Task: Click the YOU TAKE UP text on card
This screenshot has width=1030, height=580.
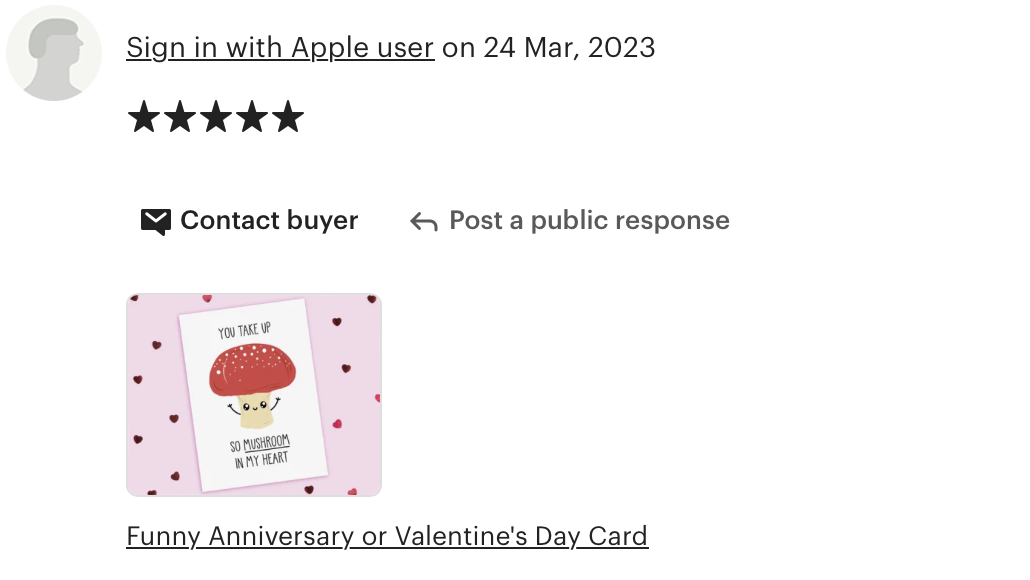Action: click(244, 330)
